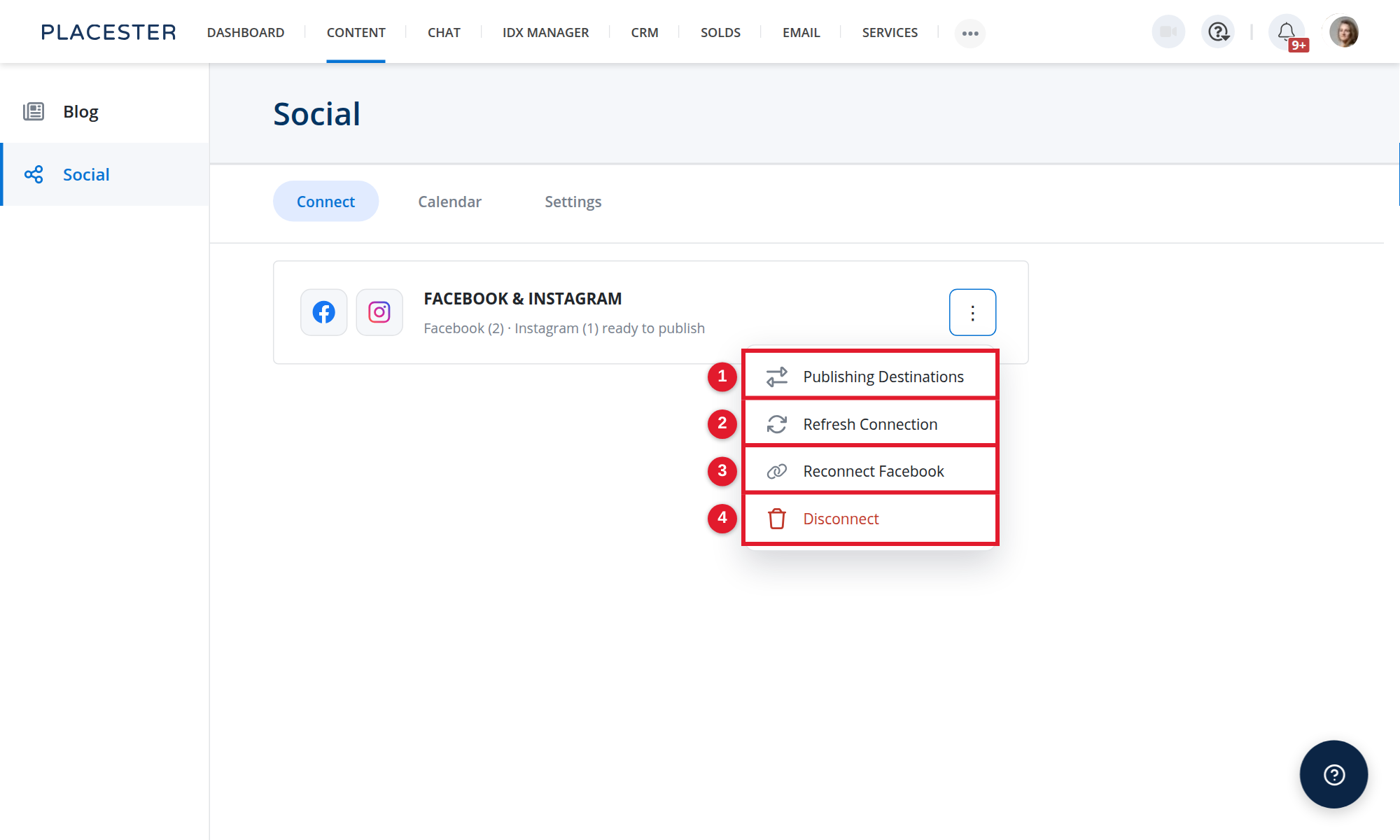Select Publishing Destinations from the menu
1400x840 pixels.
point(870,377)
